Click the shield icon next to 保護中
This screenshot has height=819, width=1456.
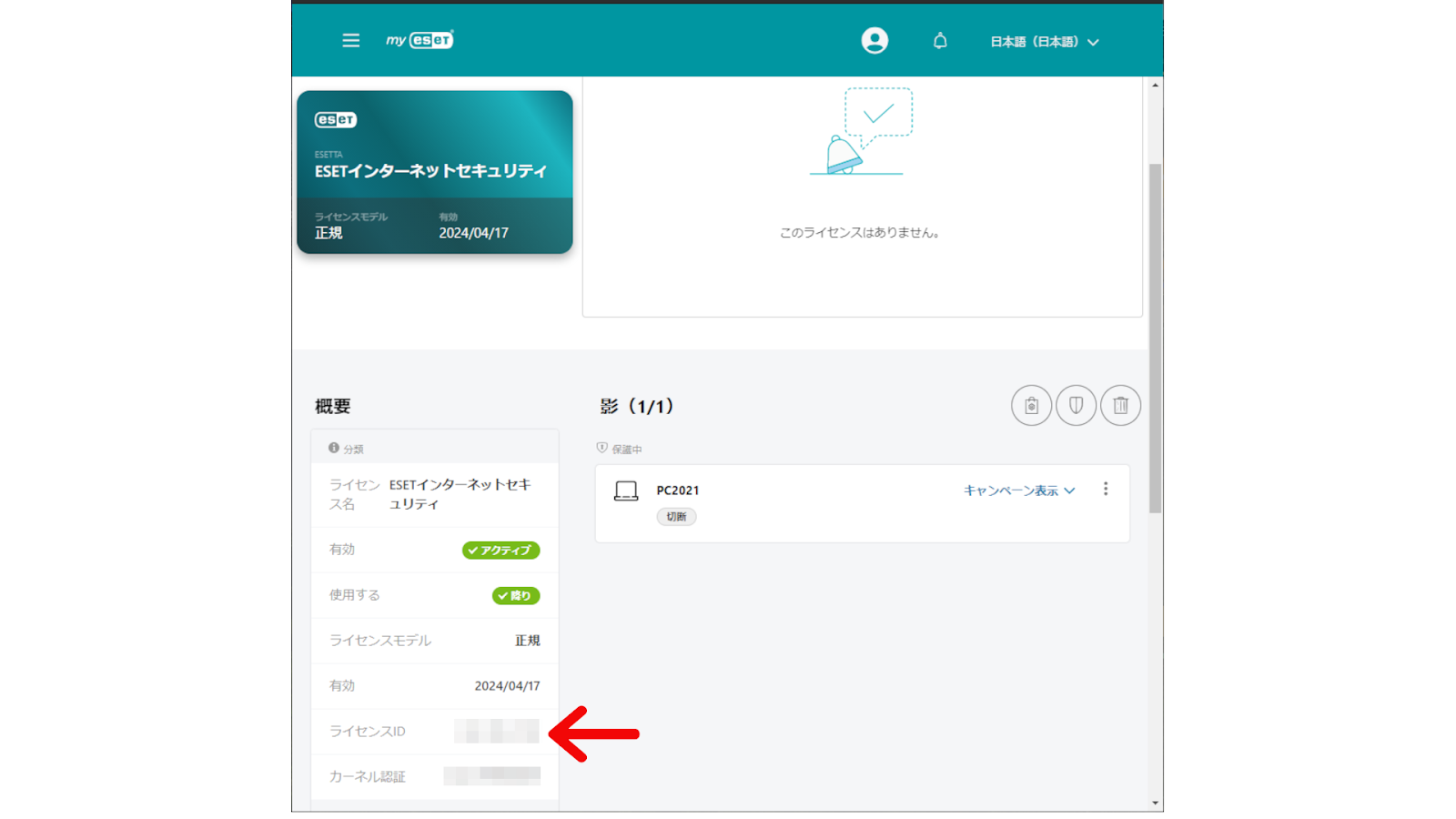point(602,449)
